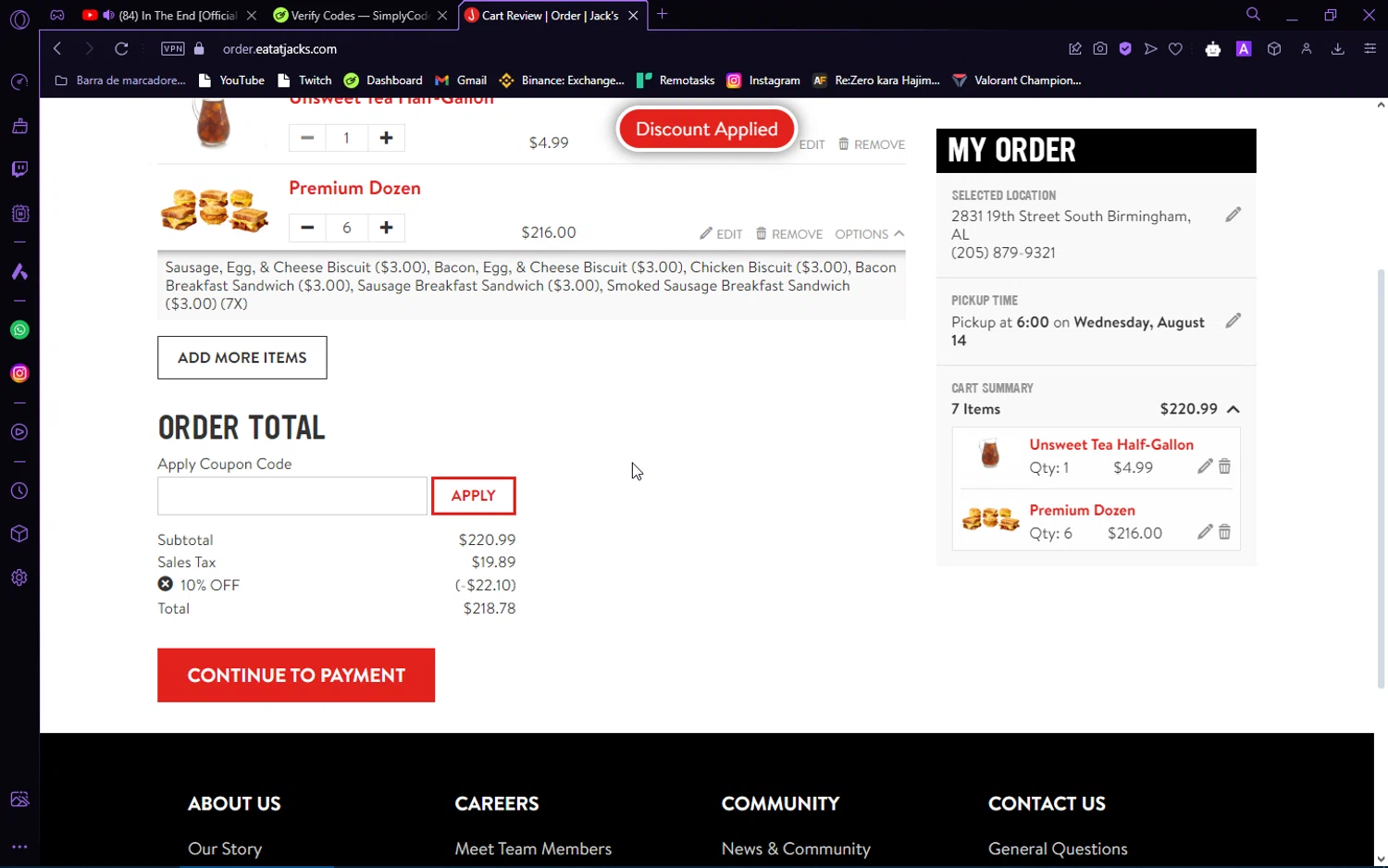Increase Unsweet Tea quantity with plus button

[386, 138]
